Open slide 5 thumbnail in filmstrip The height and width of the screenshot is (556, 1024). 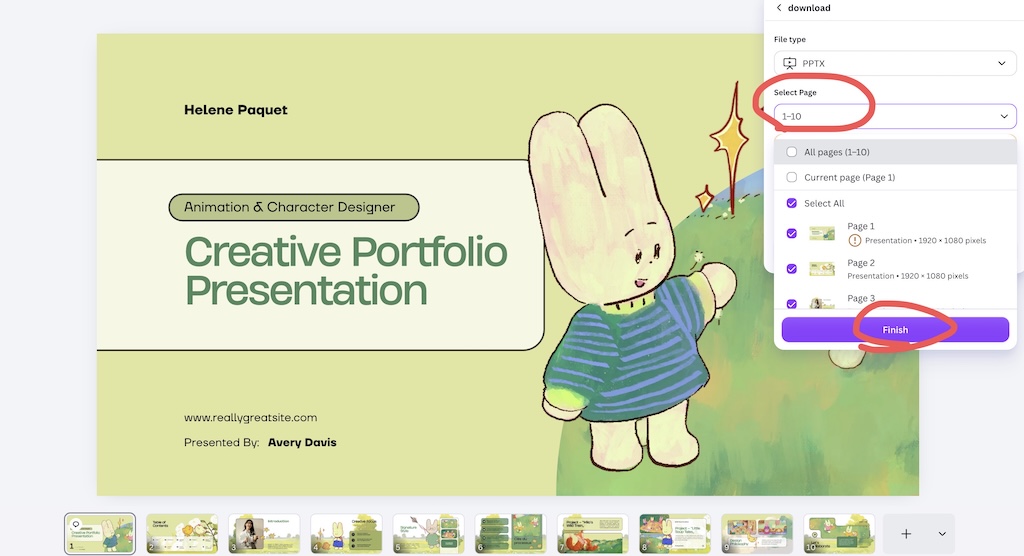(428, 534)
